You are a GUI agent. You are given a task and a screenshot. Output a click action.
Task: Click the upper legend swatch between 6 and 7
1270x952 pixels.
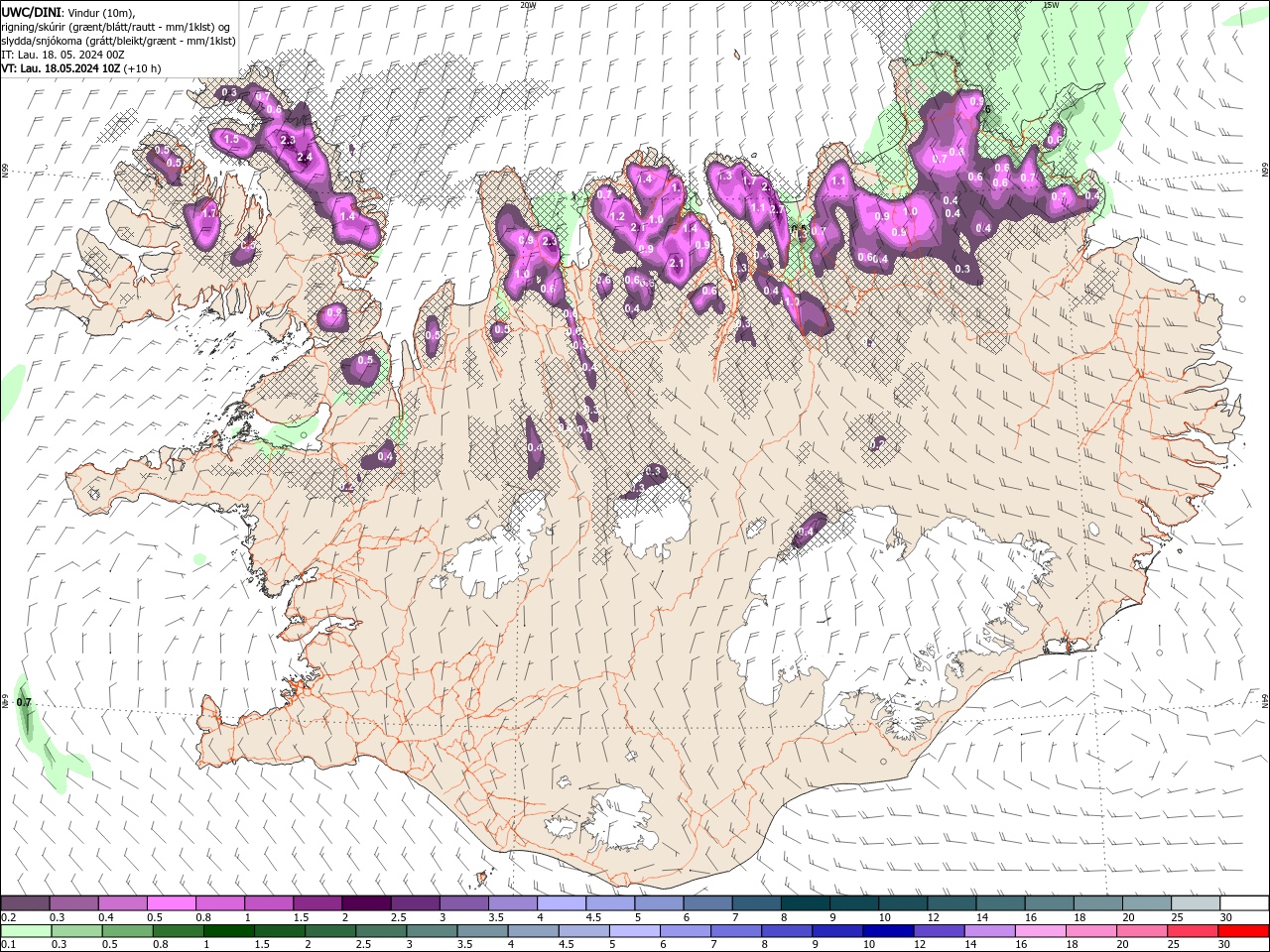point(707,903)
